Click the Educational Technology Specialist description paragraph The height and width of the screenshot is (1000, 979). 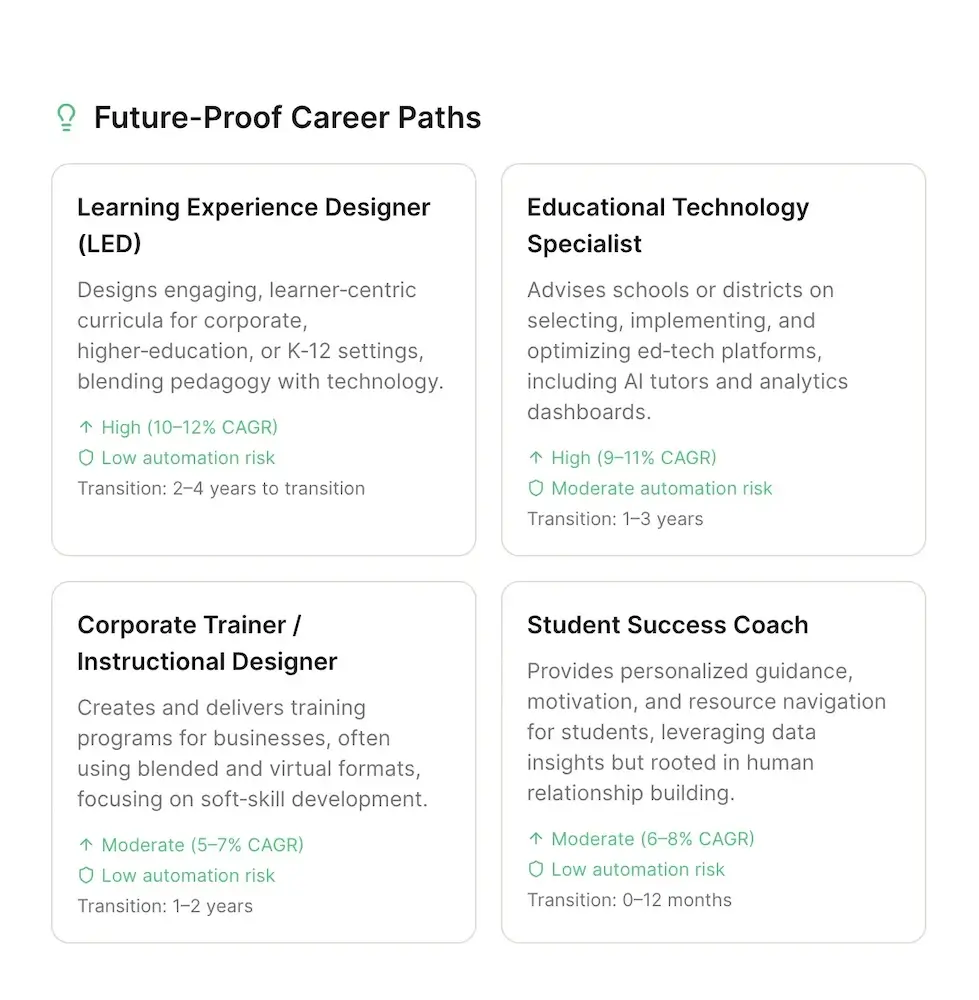687,351
